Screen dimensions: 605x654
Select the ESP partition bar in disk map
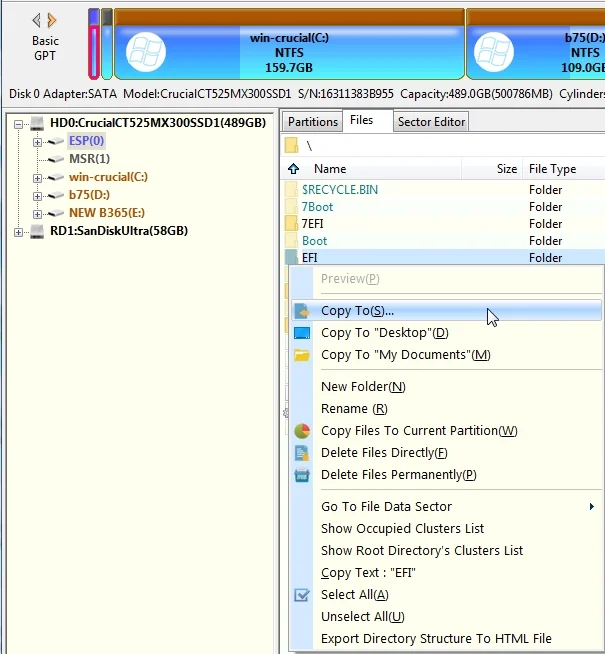pyautogui.click(x=94, y=44)
